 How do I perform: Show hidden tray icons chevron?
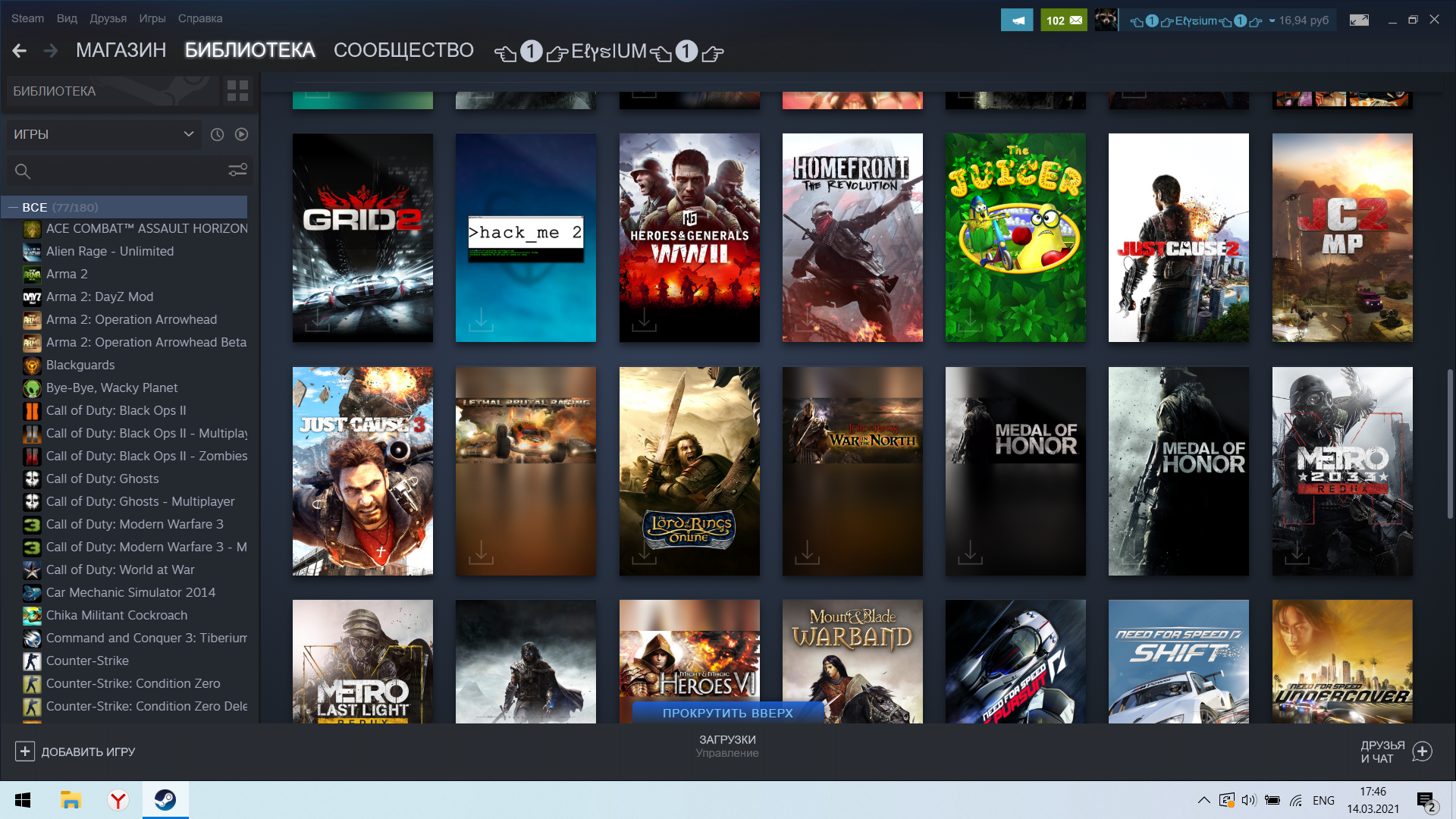coord(1203,800)
